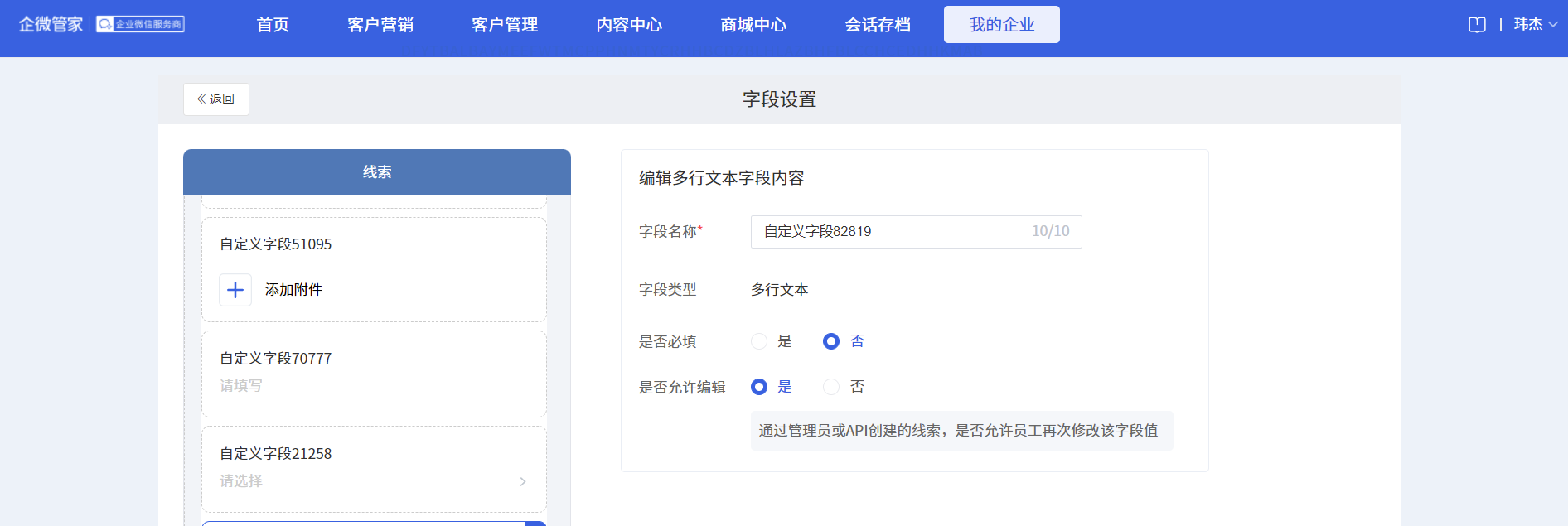Viewport: 1568px width, 526px height.
Task: Select the 我的企业 tab
Action: (1002, 25)
